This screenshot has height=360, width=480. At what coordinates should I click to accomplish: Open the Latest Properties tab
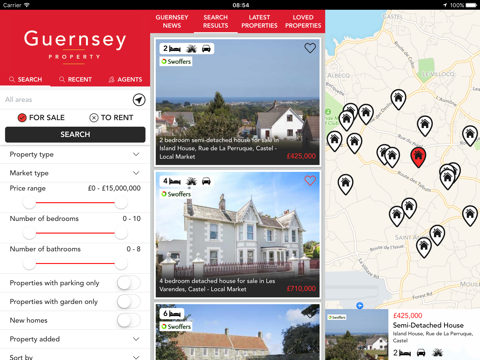pyautogui.click(x=259, y=21)
